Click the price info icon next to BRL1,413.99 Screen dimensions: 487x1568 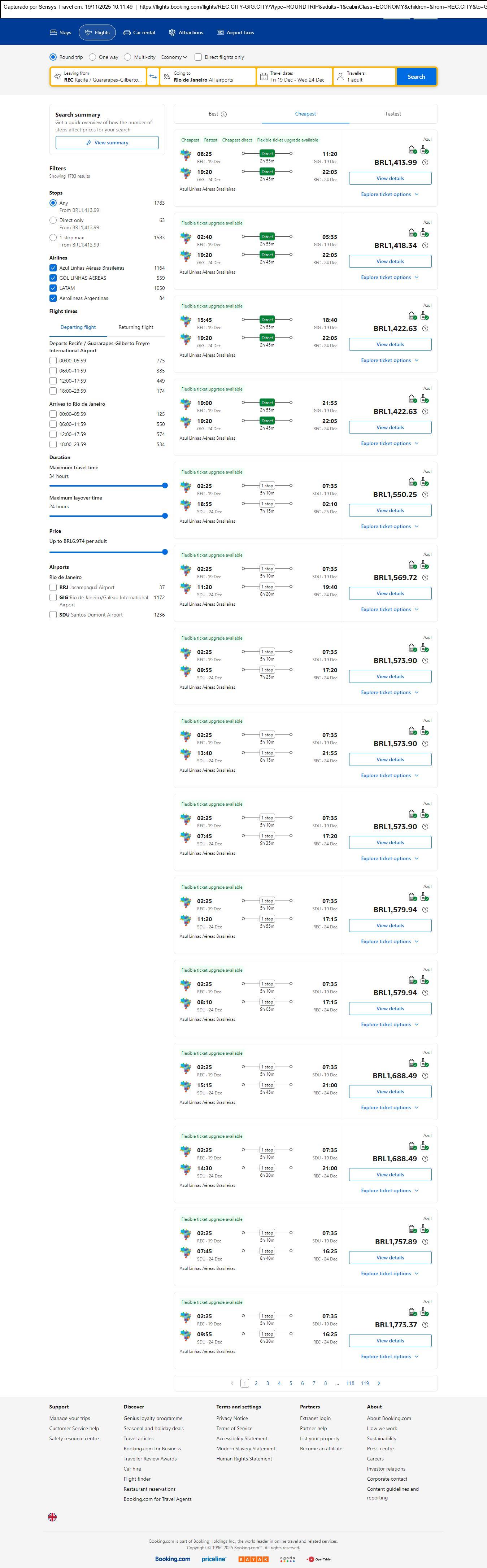pos(425,162)
